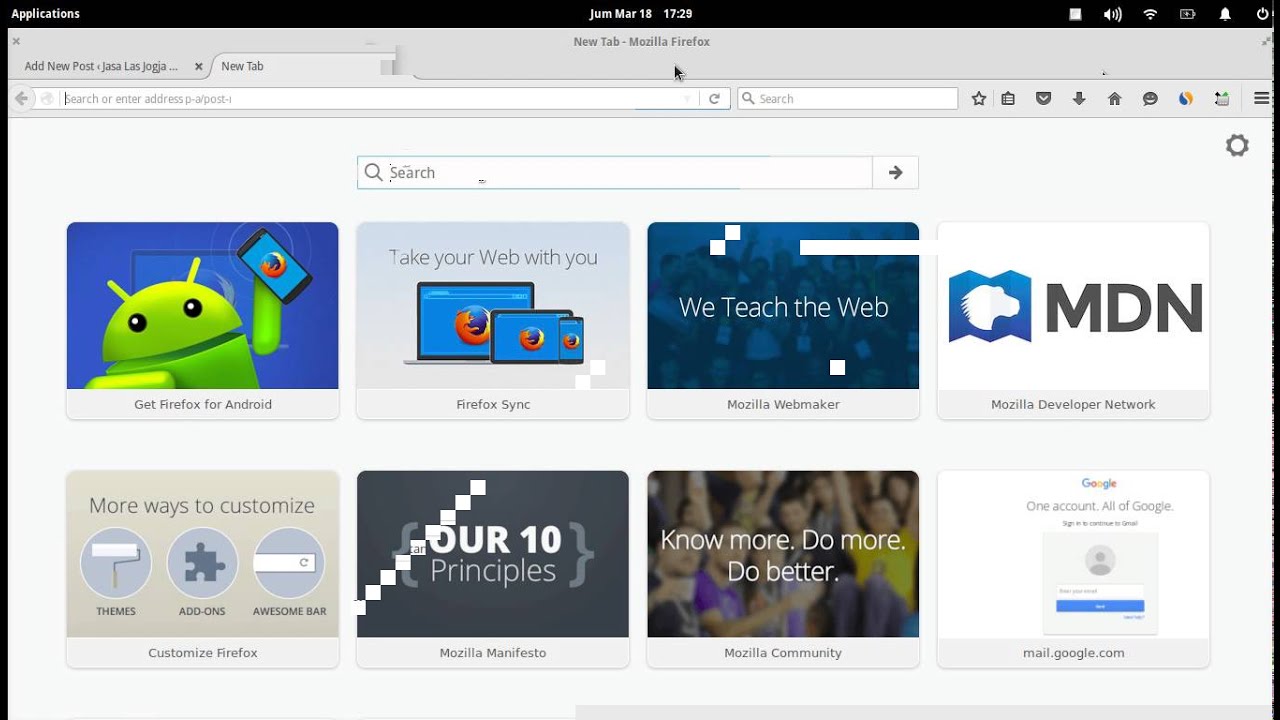1280x720 pixels.
Task: Open the Firefox Hello chat icon
Action: pyautogui.click(x=1150, y=99)
